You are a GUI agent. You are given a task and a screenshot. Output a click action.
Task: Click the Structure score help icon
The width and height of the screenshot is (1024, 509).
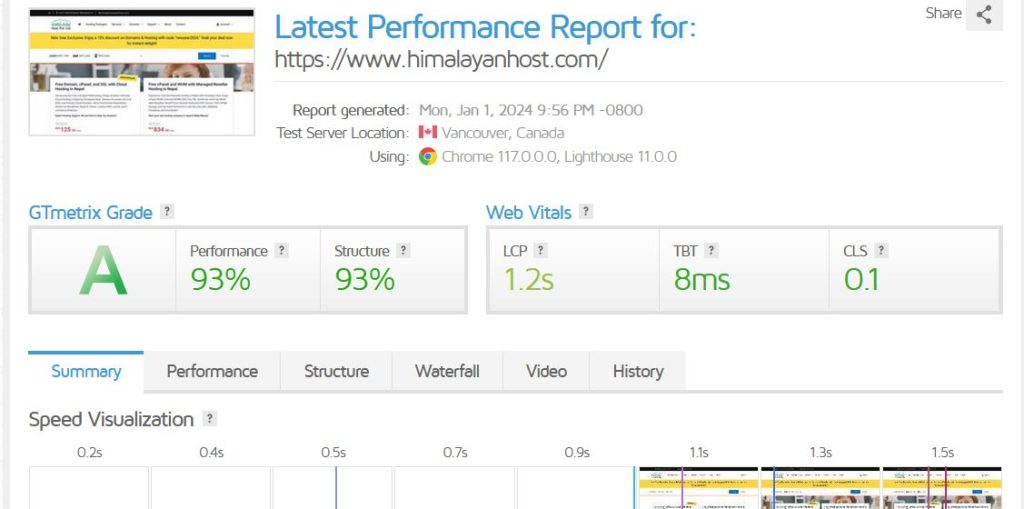tap(403, 251)
